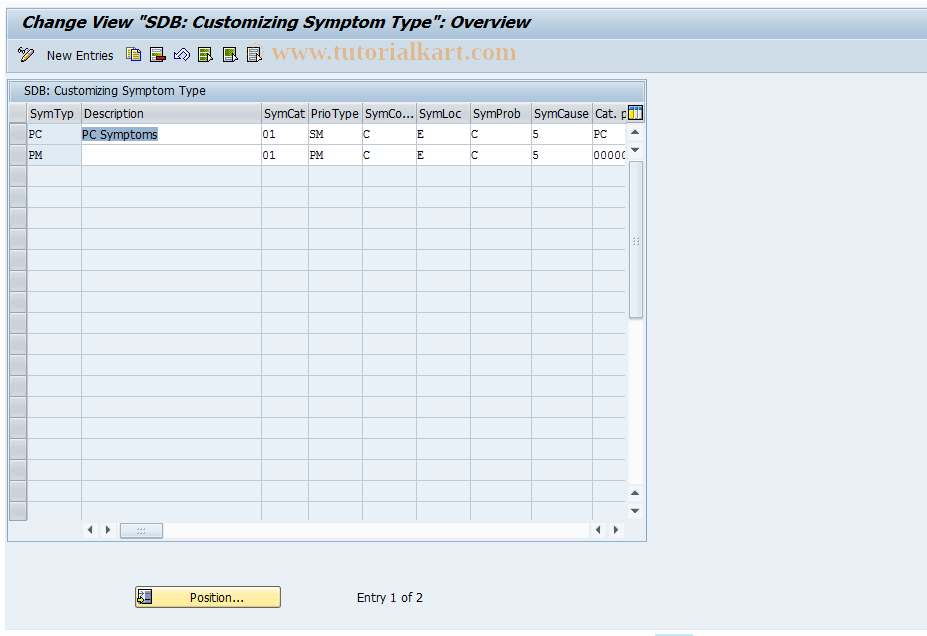The width and height of the screenshot is (927, 636).
Task: Click the Select All toolbar icon
Action: 206,55
